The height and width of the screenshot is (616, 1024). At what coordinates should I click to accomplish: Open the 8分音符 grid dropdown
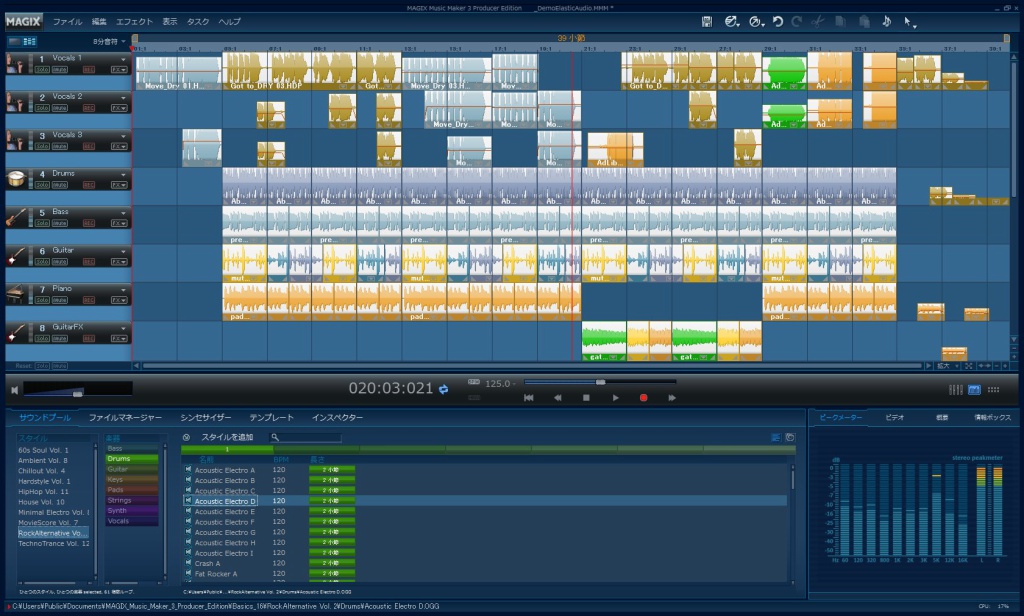coord(109,41)
